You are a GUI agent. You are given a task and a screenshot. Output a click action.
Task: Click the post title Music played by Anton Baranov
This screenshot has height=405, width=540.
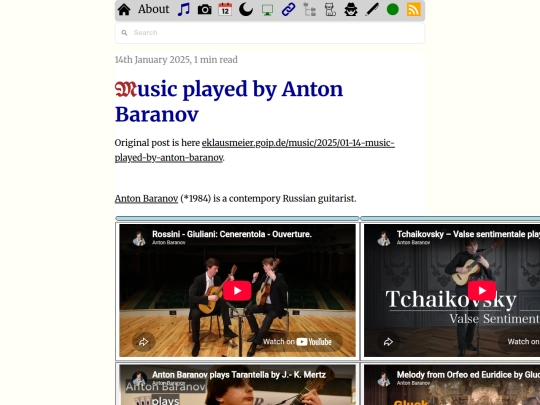point(229,102)
